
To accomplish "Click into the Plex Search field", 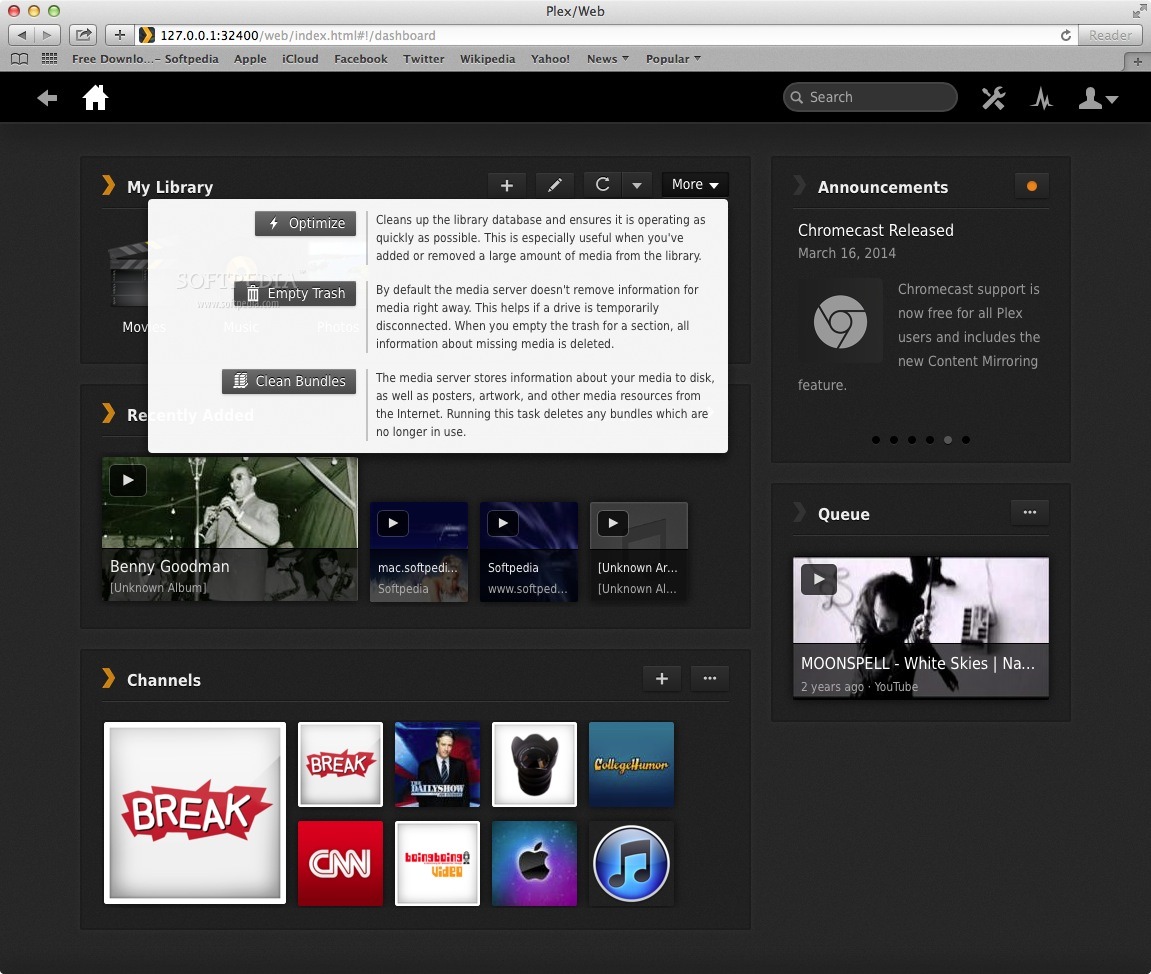I will (870, 97).
